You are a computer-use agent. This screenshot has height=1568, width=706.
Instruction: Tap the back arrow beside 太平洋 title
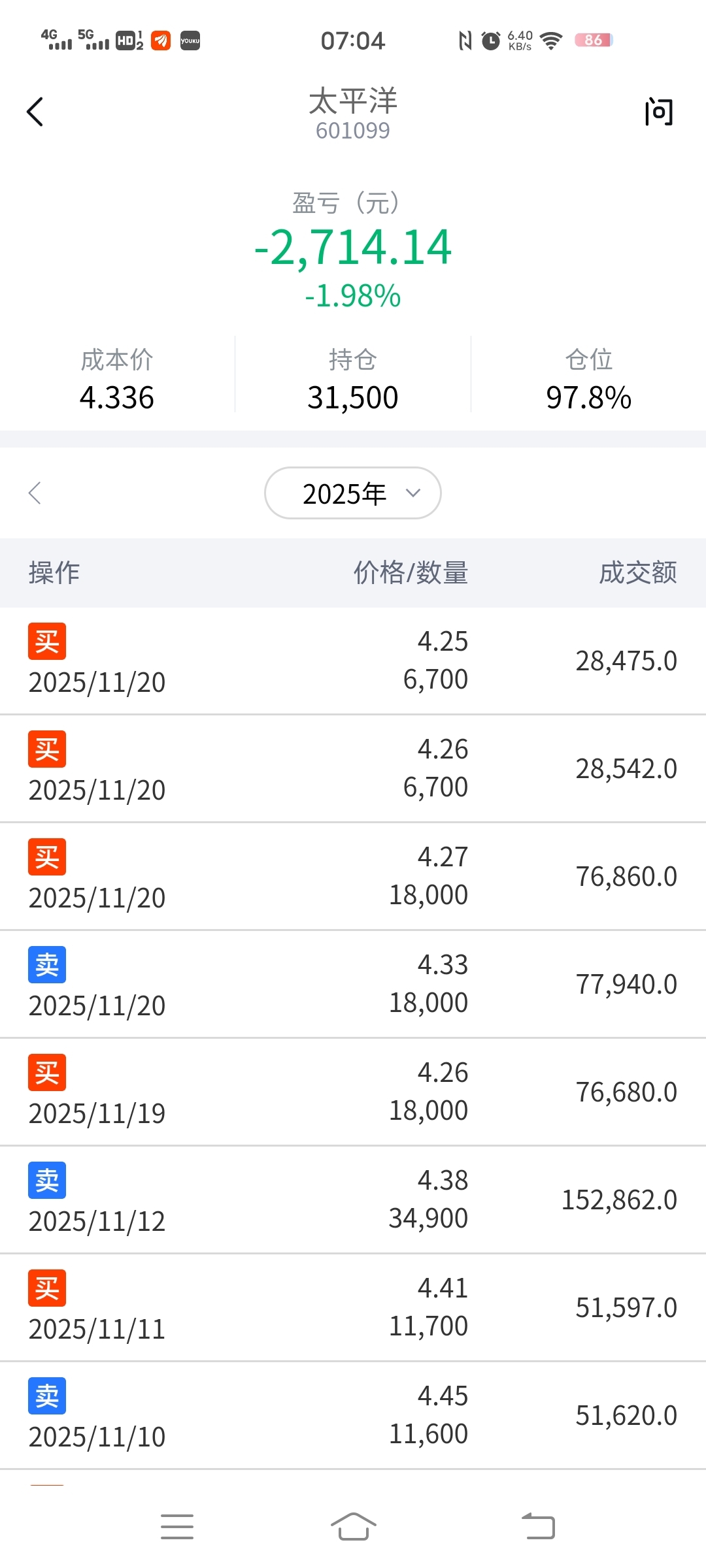(x=35, y=112)
